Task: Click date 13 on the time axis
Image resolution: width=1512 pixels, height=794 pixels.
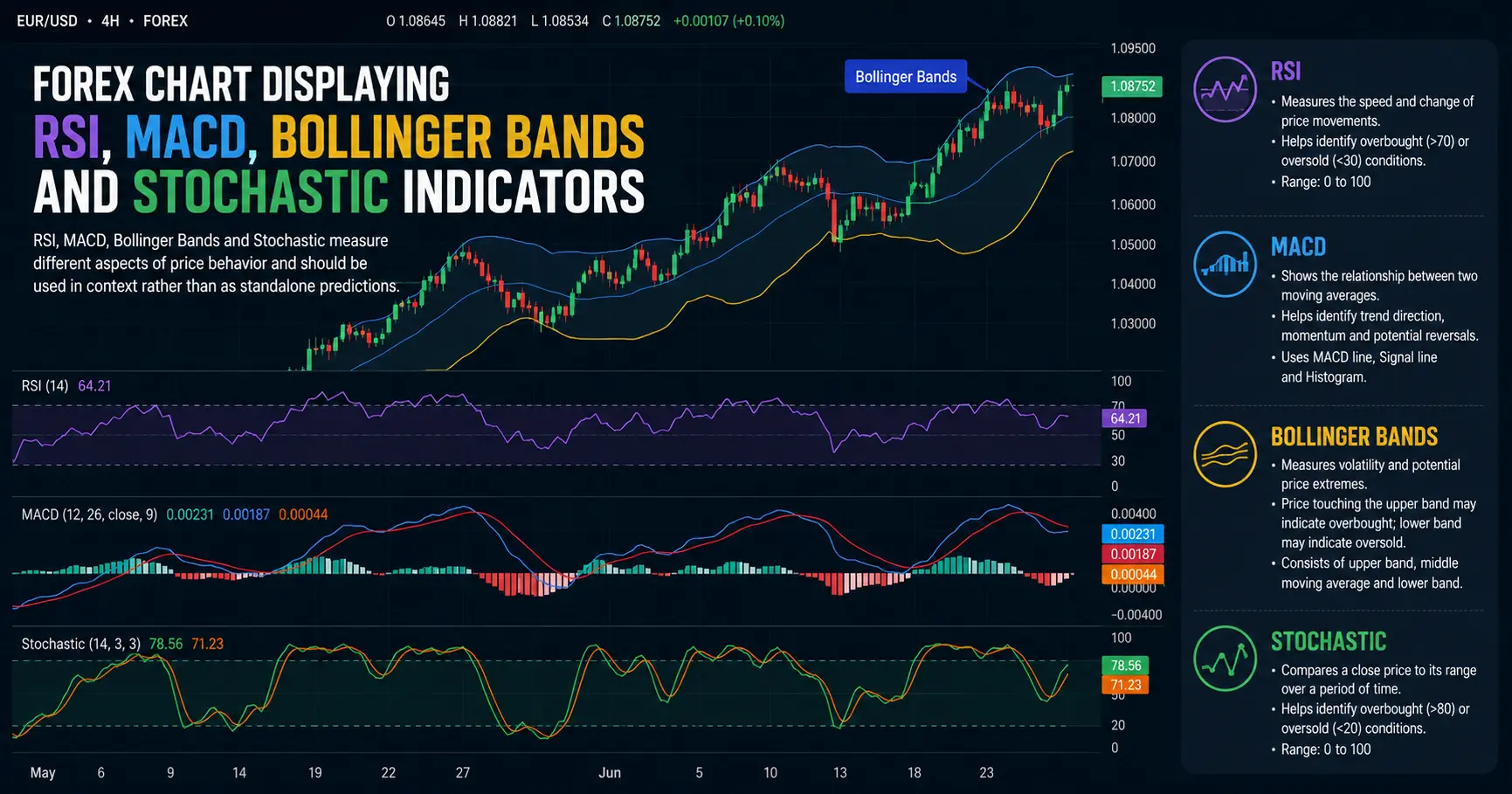Action: tap(840, 773)
